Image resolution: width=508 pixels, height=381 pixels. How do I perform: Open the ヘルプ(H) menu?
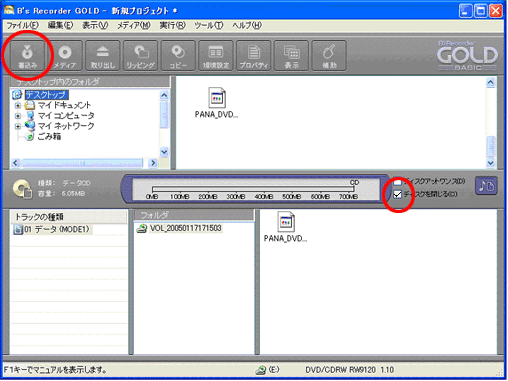click(x=247, y=25)
